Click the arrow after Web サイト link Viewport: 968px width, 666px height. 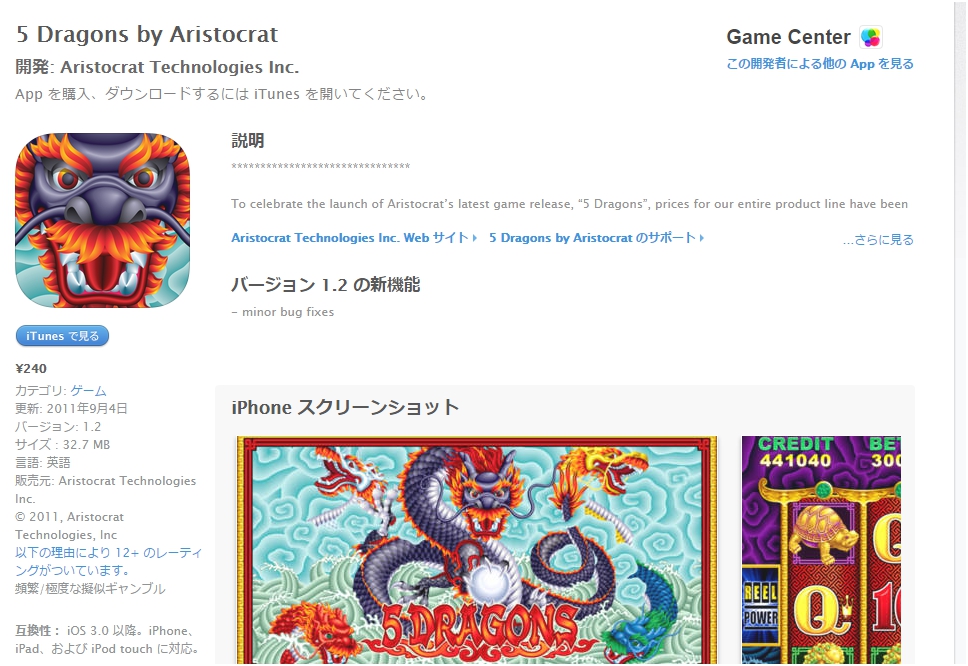[x=474, y=238]
